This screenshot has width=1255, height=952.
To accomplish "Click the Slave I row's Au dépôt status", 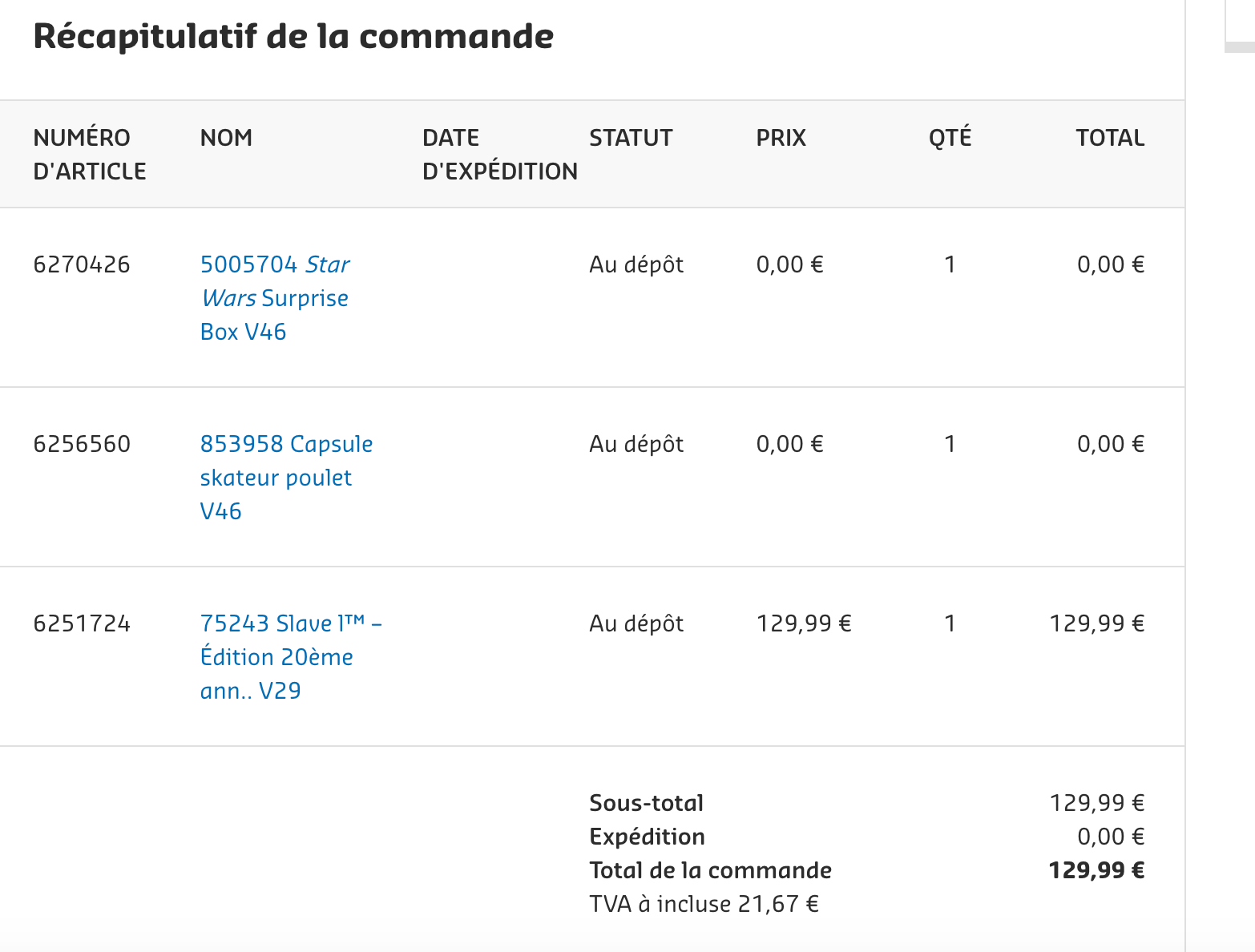I will (636, 623).
